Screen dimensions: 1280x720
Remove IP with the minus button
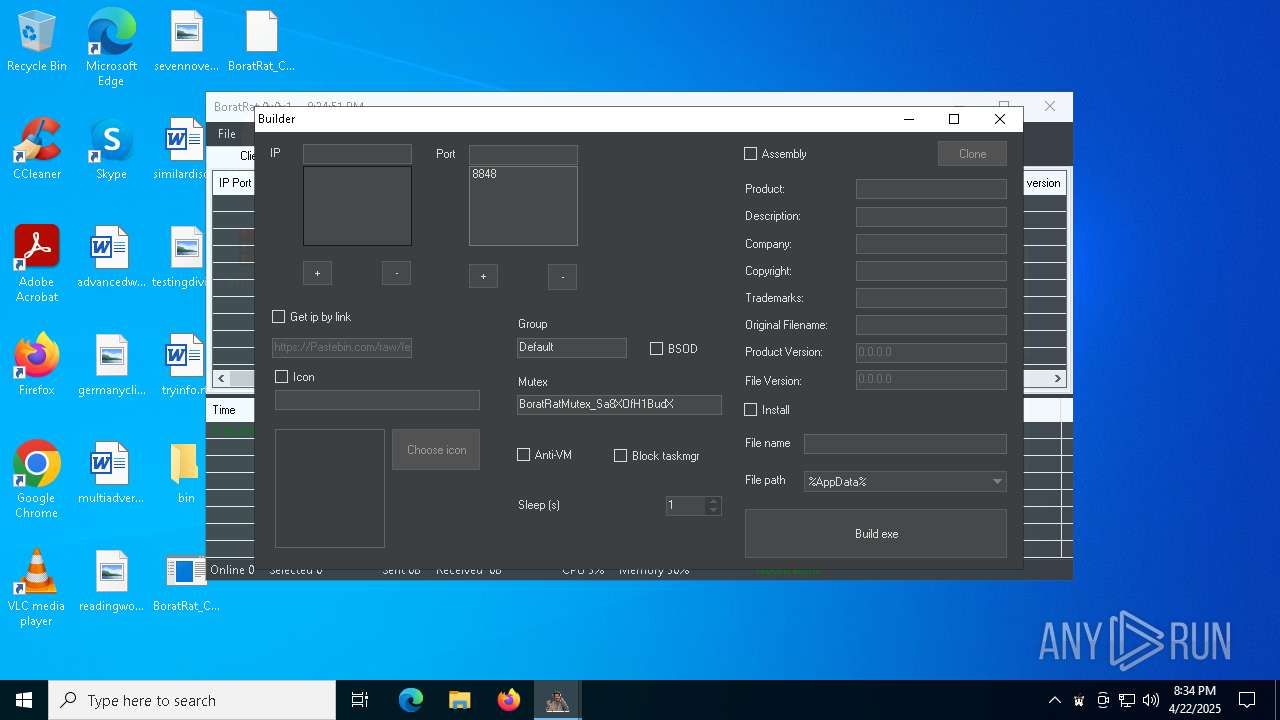(x=397, y=273)
